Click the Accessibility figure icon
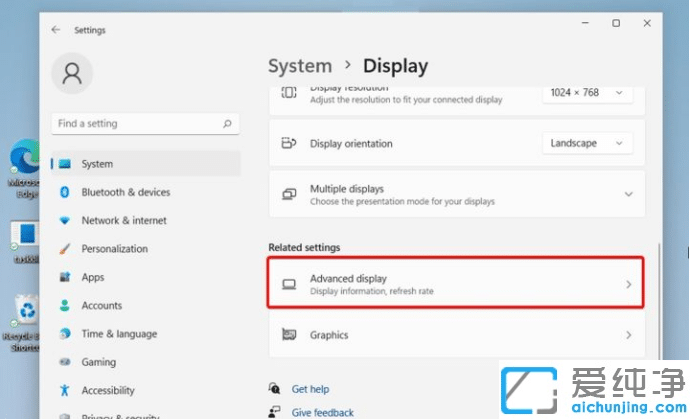 (65, 391)
